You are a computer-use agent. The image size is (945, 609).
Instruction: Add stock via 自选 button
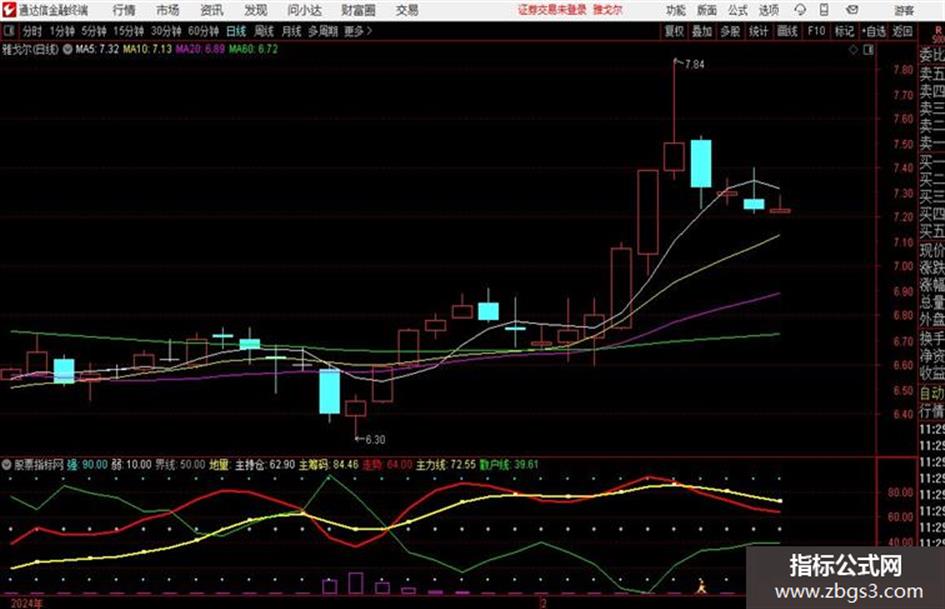[874, 31]
